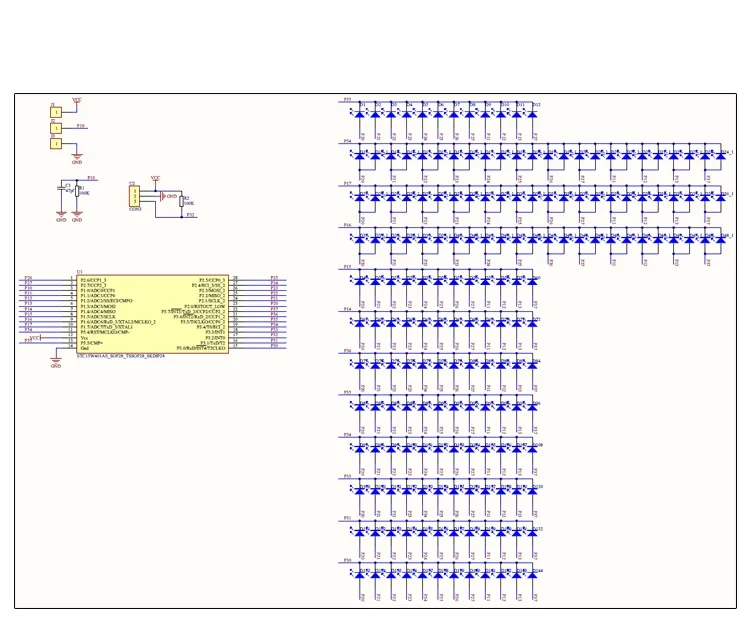Select the J1 single-pin connector

[x=56, y=112]
